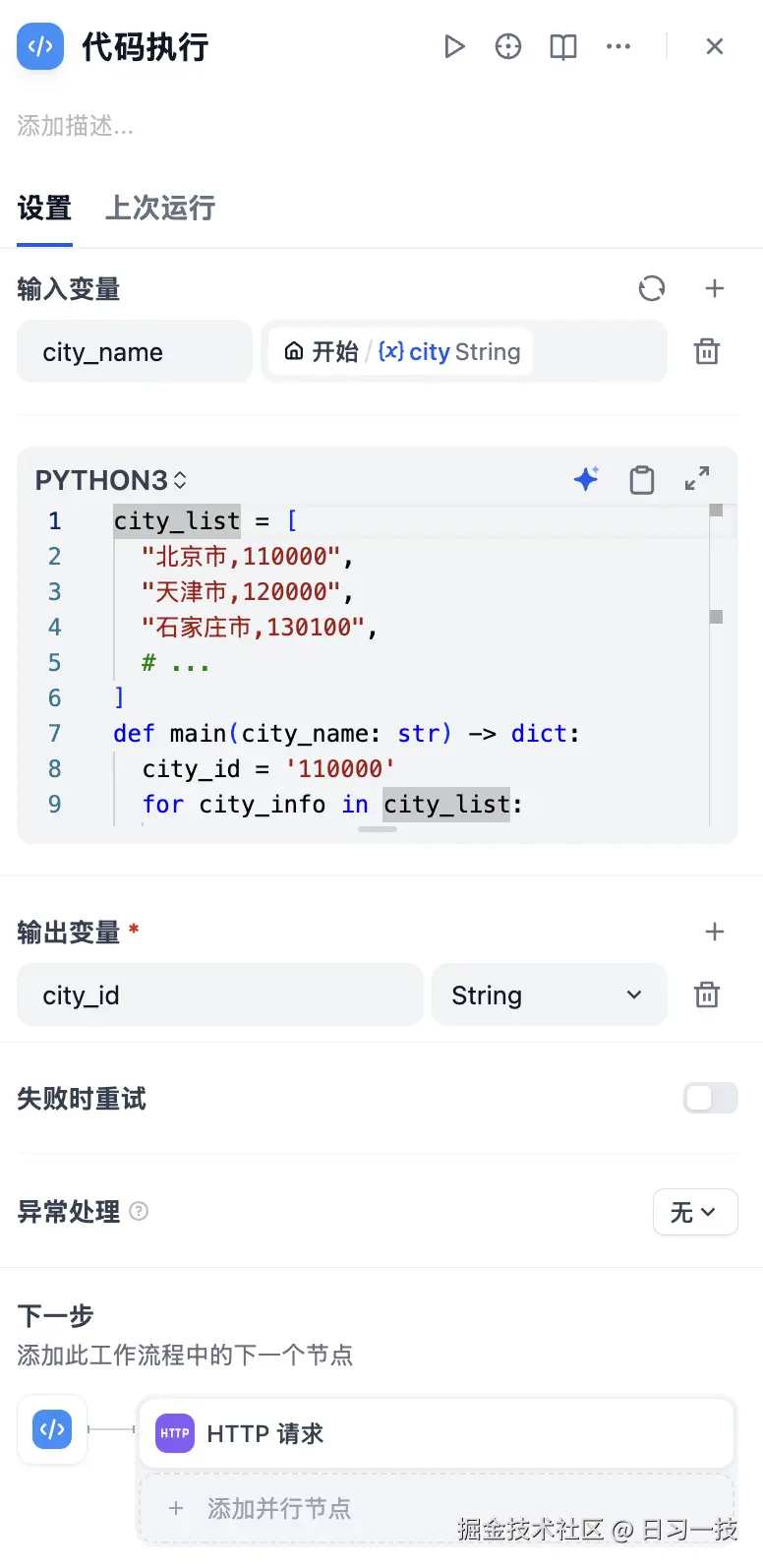Close the code execution panel

click(715, 46)
